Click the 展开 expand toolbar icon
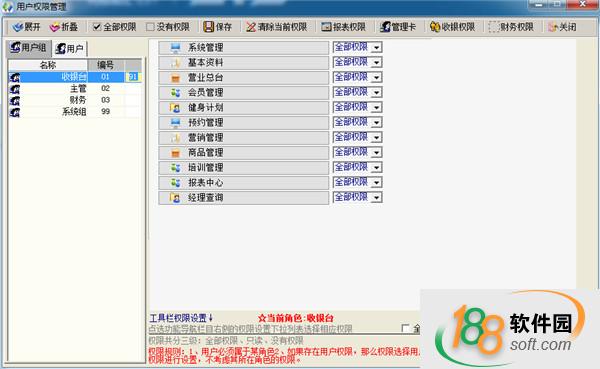The image size is (600, 369). (x=17, y=27)
